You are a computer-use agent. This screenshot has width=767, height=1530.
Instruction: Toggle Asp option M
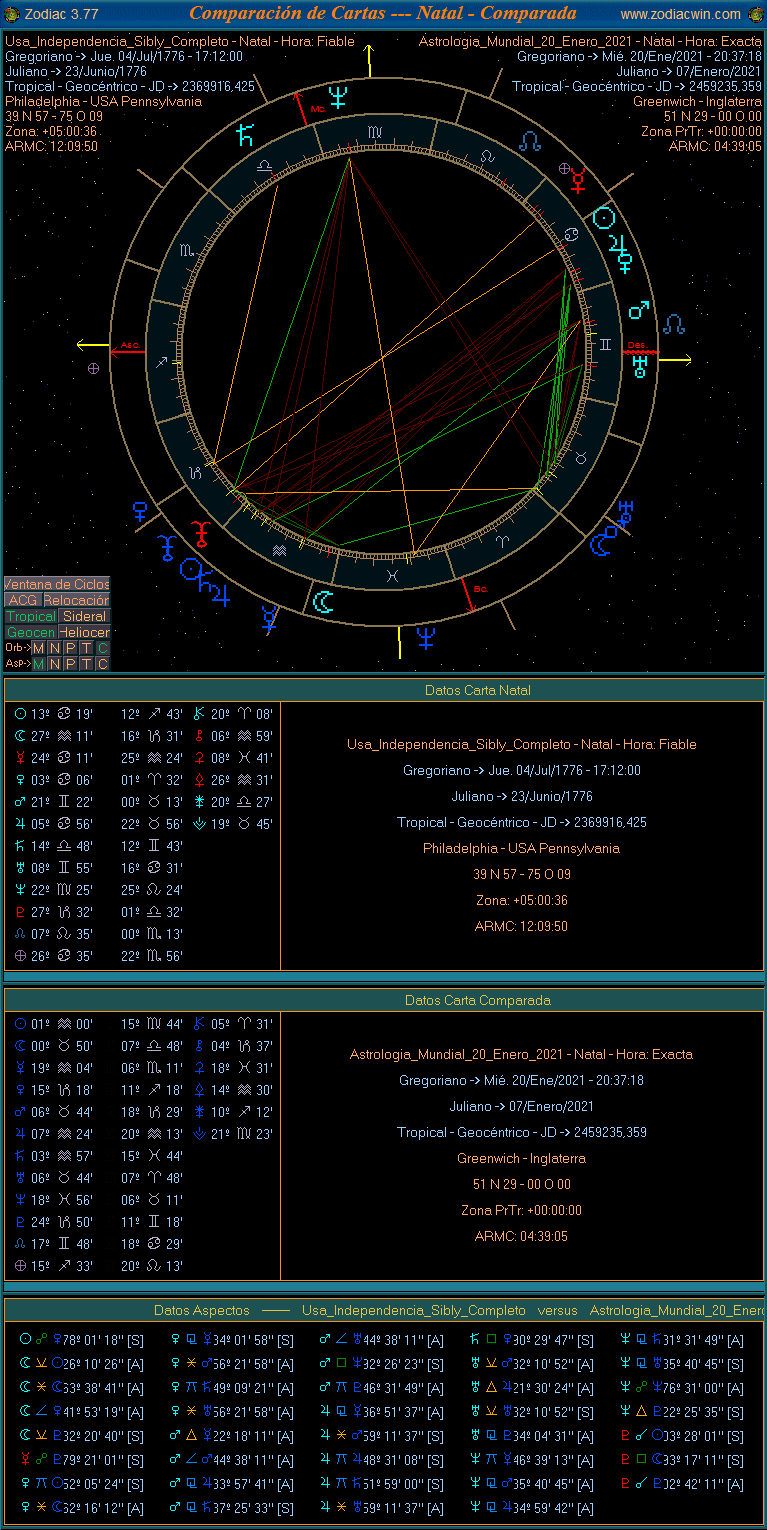click(x=38, y=664)
